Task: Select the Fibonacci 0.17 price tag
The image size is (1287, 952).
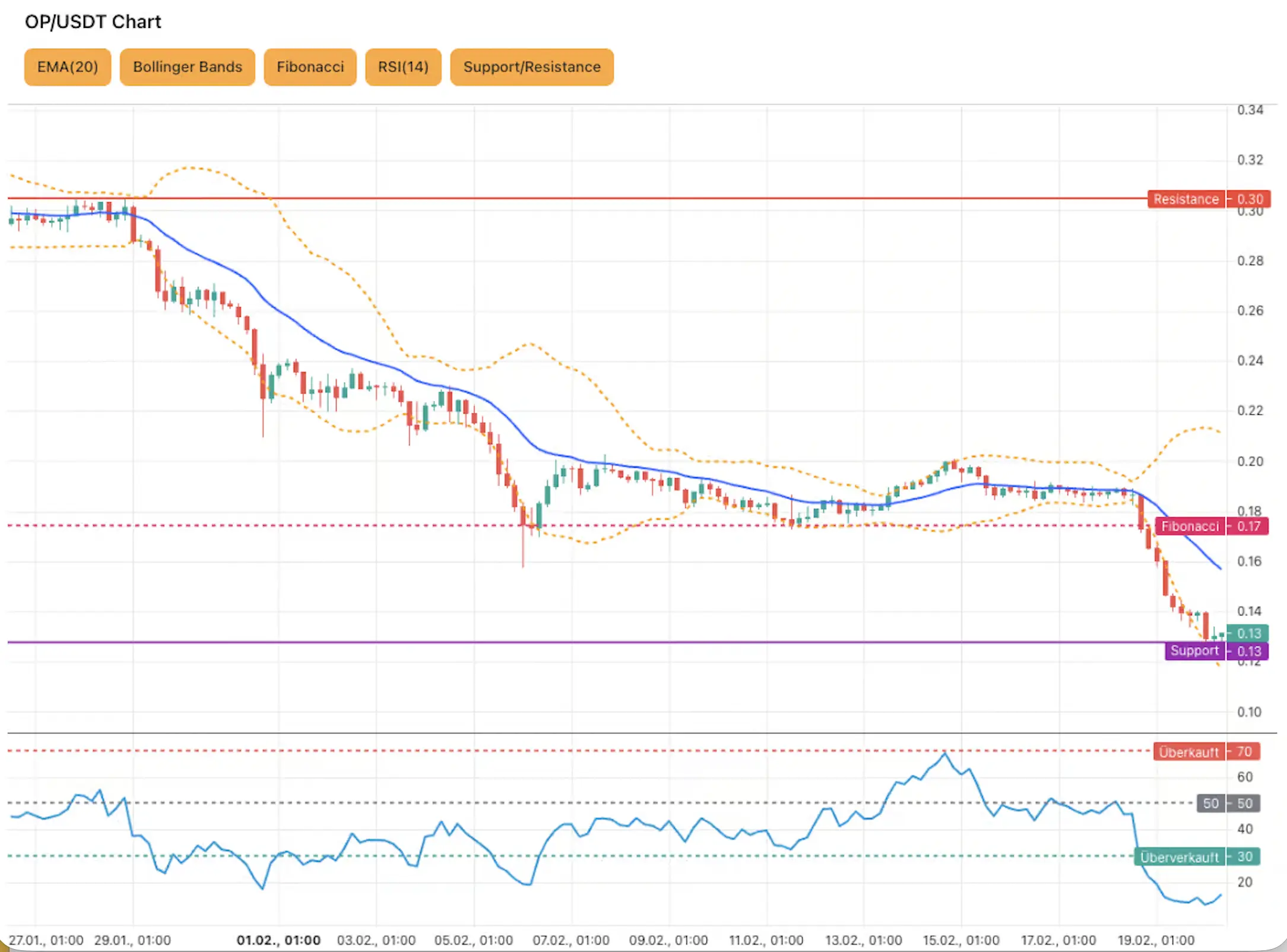Action: (x=1190, y=526)
